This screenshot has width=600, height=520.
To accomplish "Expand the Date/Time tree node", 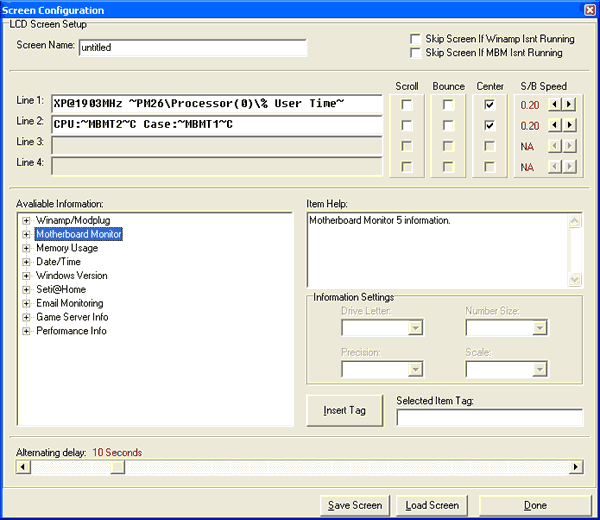I will [26, 262].
